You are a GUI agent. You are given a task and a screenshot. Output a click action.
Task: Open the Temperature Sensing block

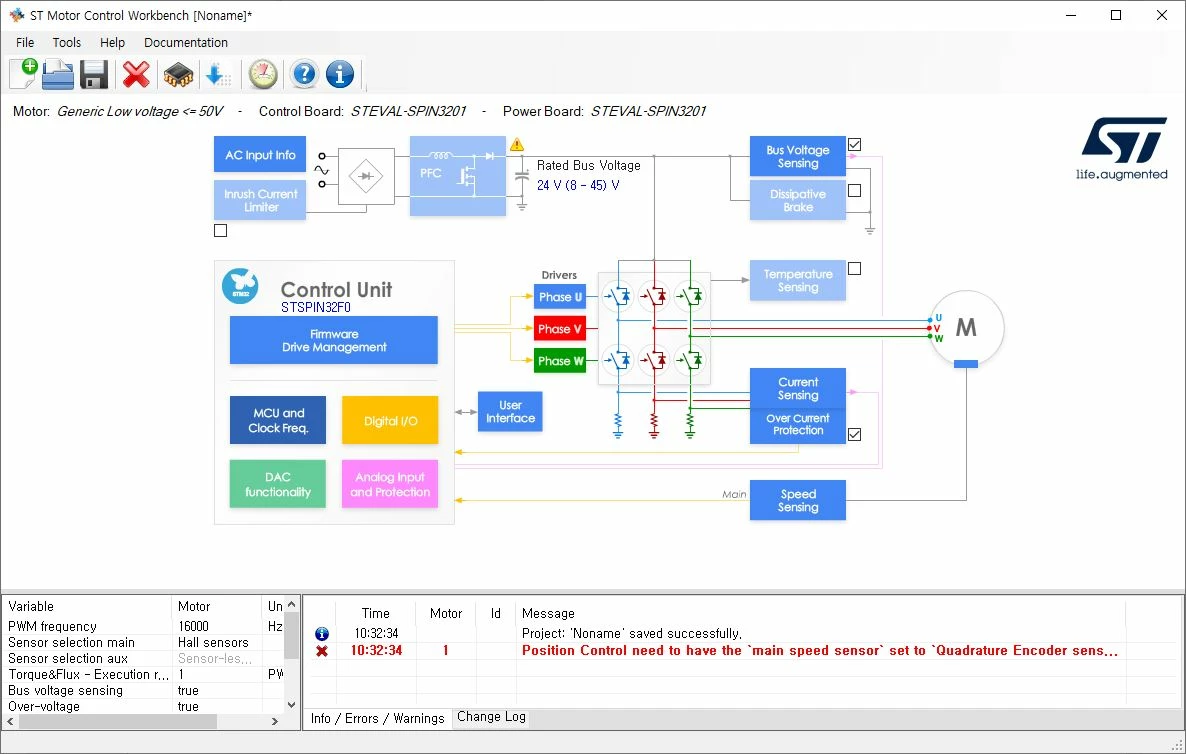(x=798, y=281)
